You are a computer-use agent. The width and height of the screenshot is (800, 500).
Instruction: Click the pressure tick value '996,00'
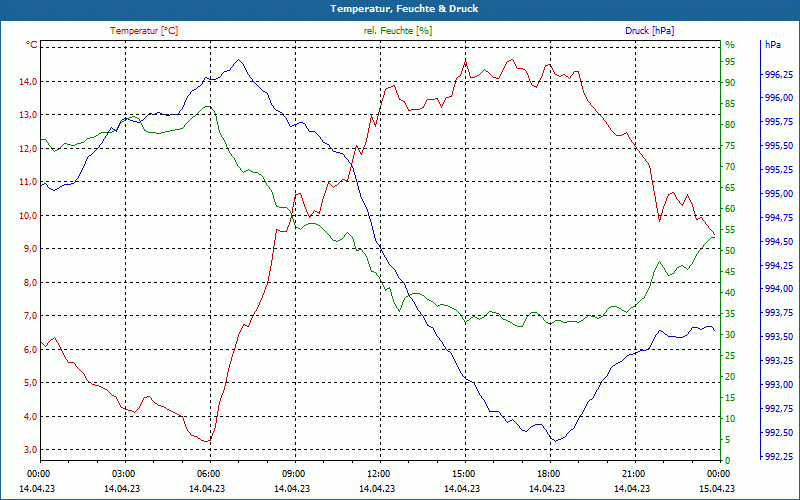(779, 98)
